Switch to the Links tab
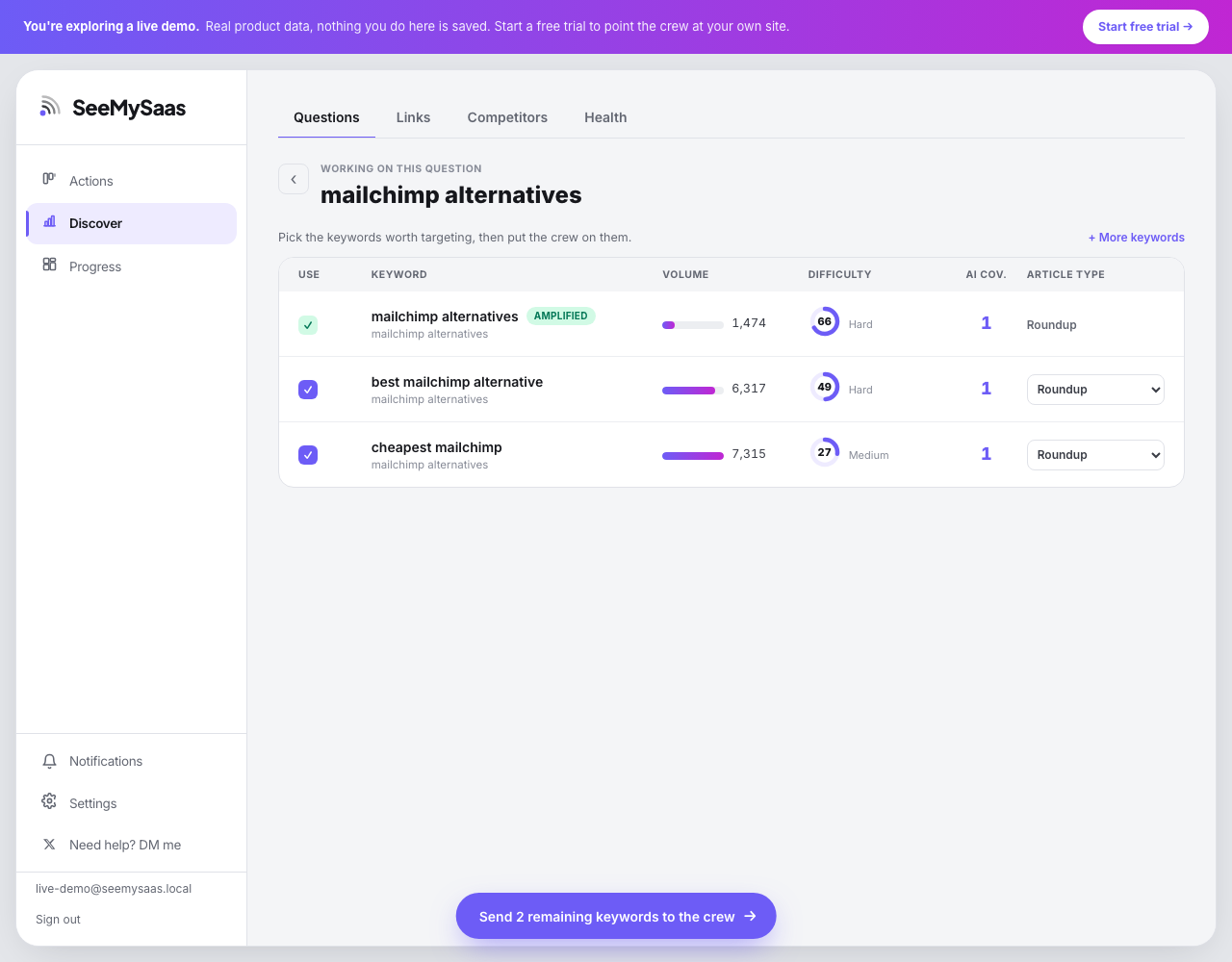This screenshot has width=1232, height=962. click(x=413, y=117)
